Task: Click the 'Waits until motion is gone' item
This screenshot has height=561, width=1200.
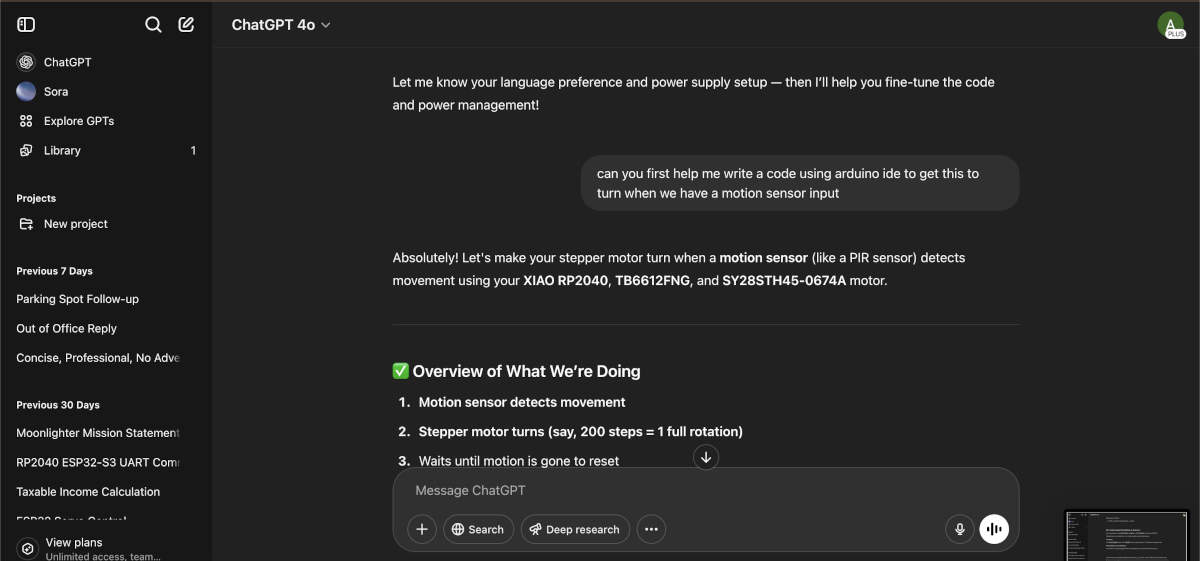Action: click(518, 461)
